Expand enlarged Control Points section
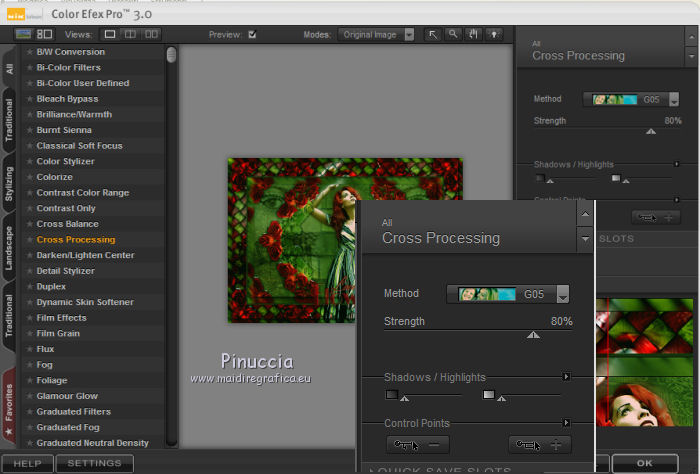Viewport: 700px width, 474px height. coord(566,423)
